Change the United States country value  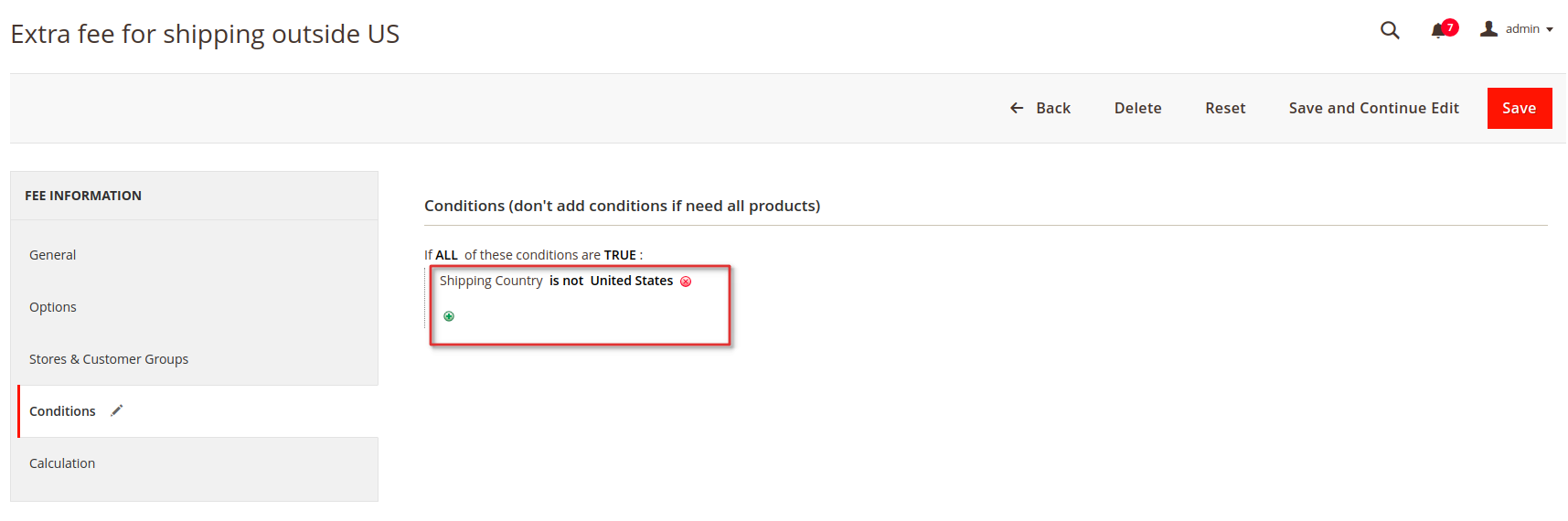[631, 281]
